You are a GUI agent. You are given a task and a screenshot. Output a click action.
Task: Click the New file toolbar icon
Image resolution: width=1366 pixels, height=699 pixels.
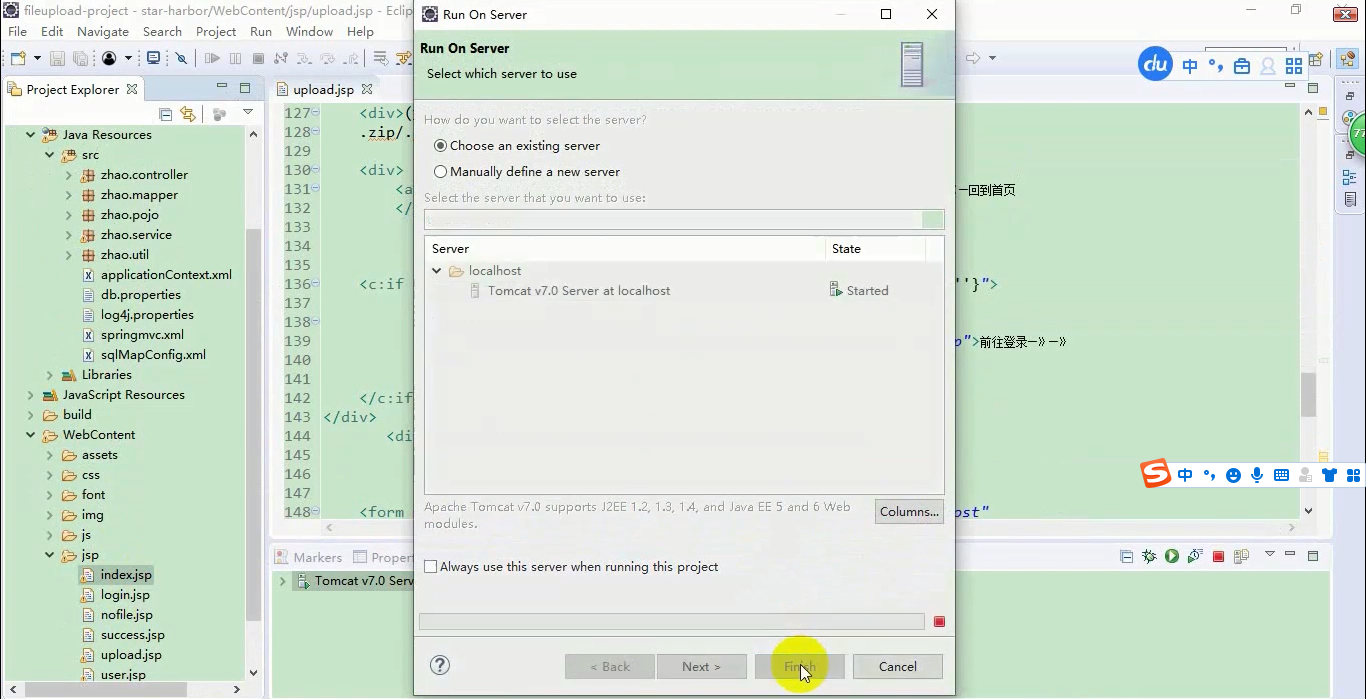18,58
